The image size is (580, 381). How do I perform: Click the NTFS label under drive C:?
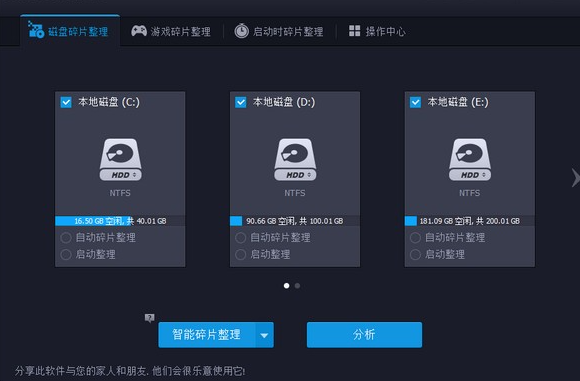[x=120, y=193]
